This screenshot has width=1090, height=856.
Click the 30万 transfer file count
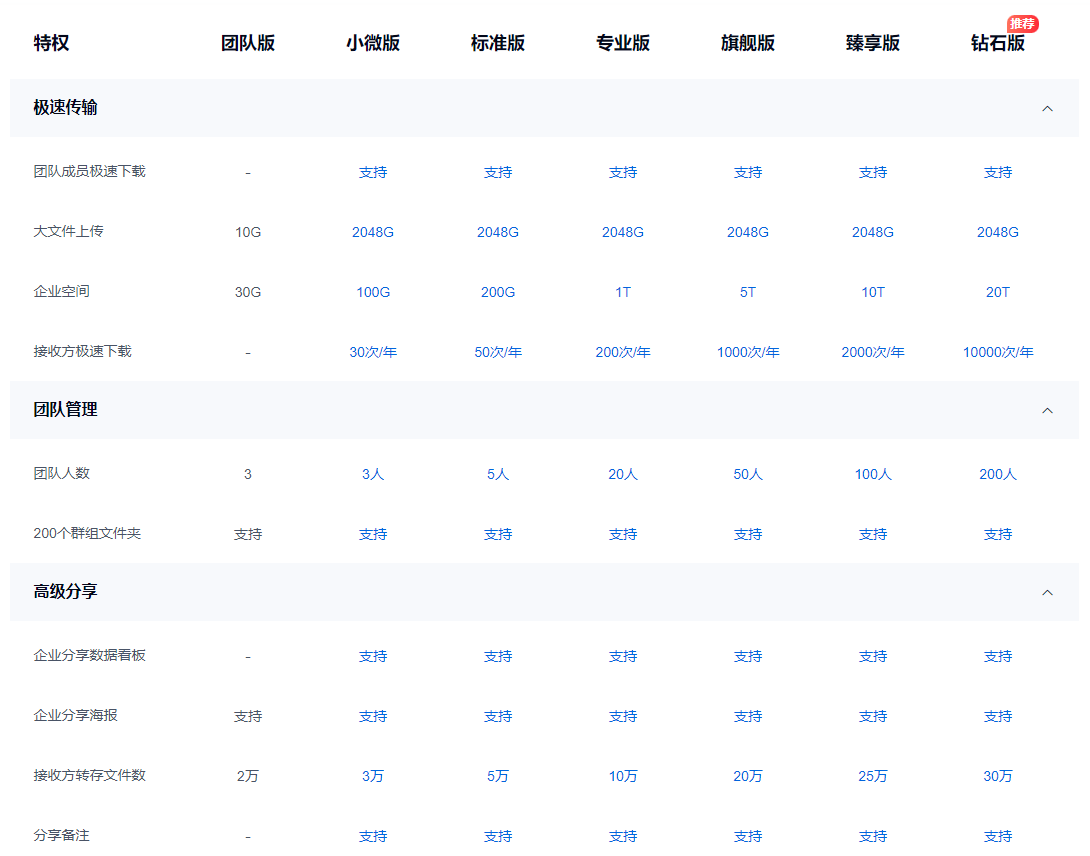tap(998, 776)
